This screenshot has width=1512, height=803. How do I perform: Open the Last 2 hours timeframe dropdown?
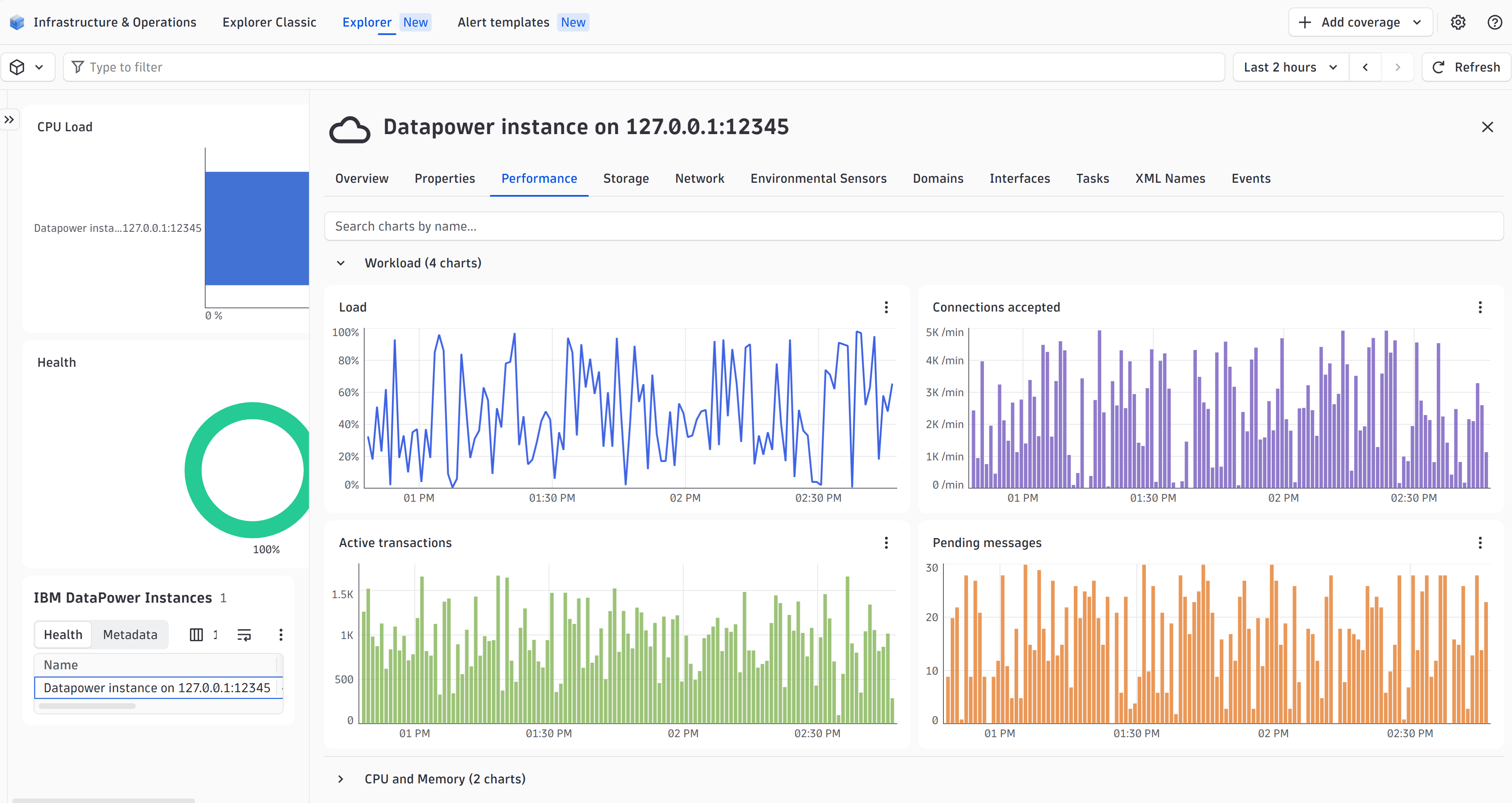(1291, 67)
